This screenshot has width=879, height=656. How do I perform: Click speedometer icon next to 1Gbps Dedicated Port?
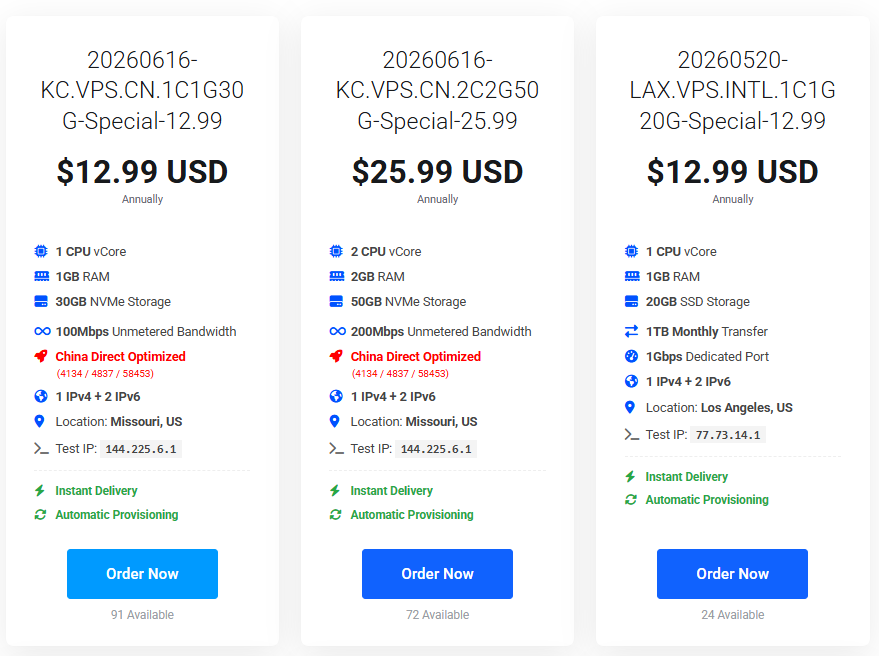pos(631,356)
